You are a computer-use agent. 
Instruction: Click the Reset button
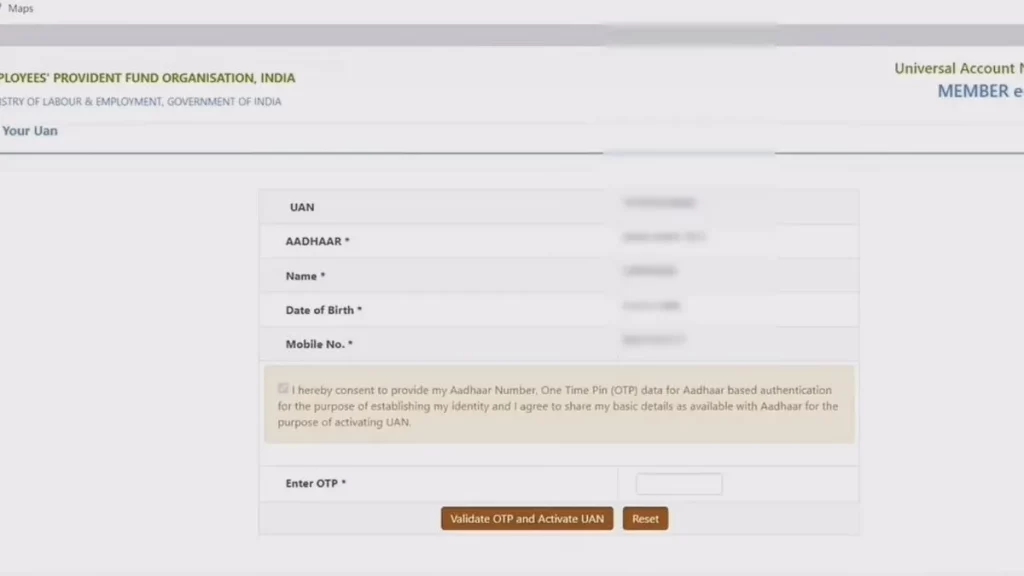645,519
